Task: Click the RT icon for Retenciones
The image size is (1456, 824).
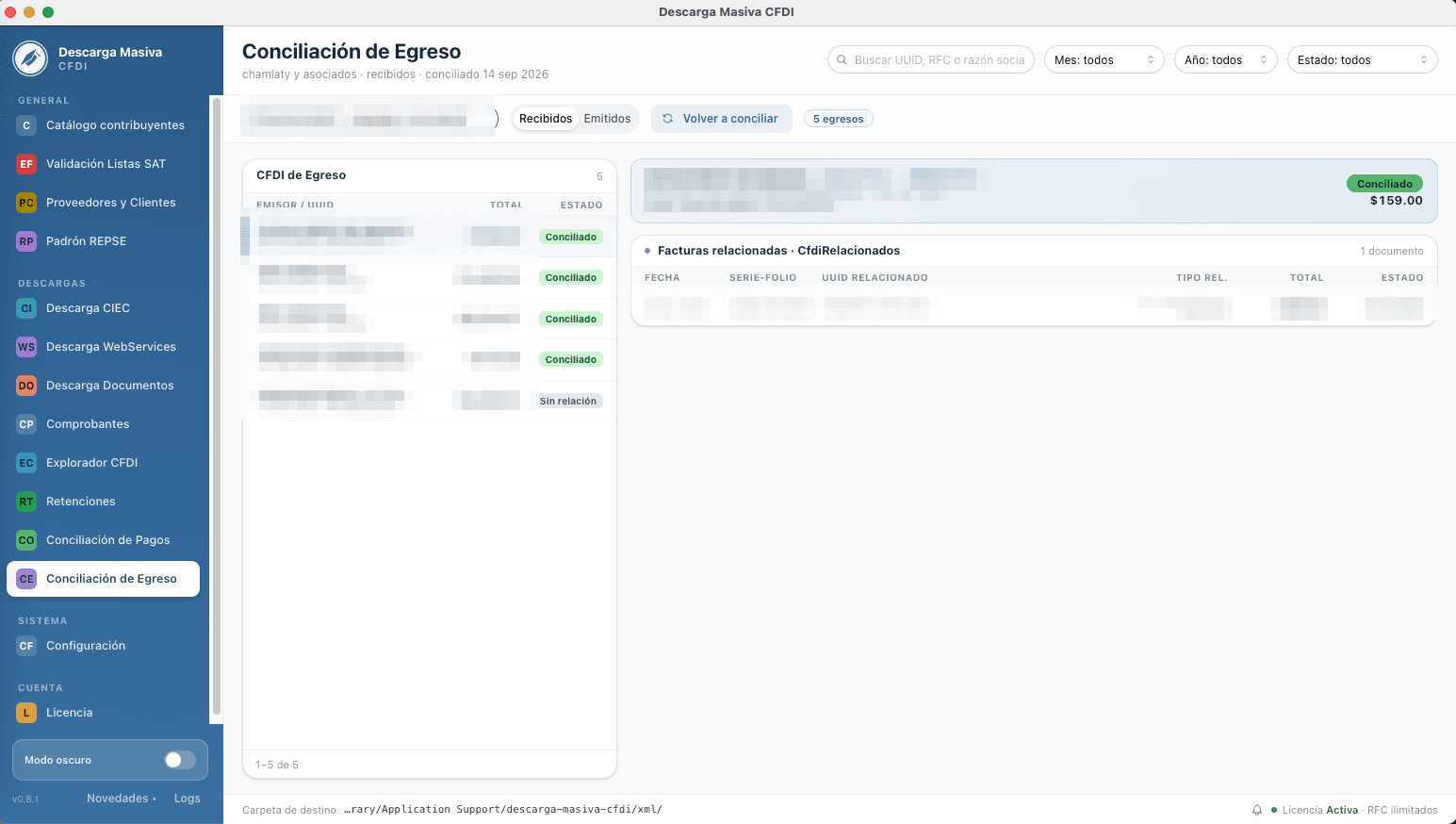Action: pos(26,502)
